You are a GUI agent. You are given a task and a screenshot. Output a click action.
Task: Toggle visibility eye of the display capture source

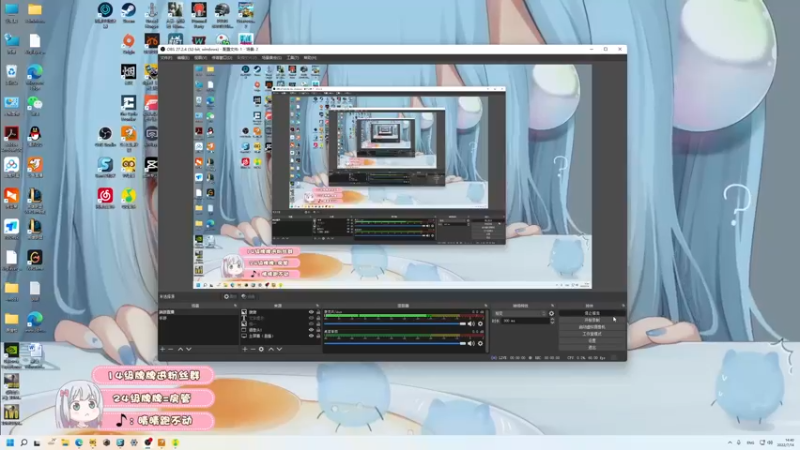[311, 336]
